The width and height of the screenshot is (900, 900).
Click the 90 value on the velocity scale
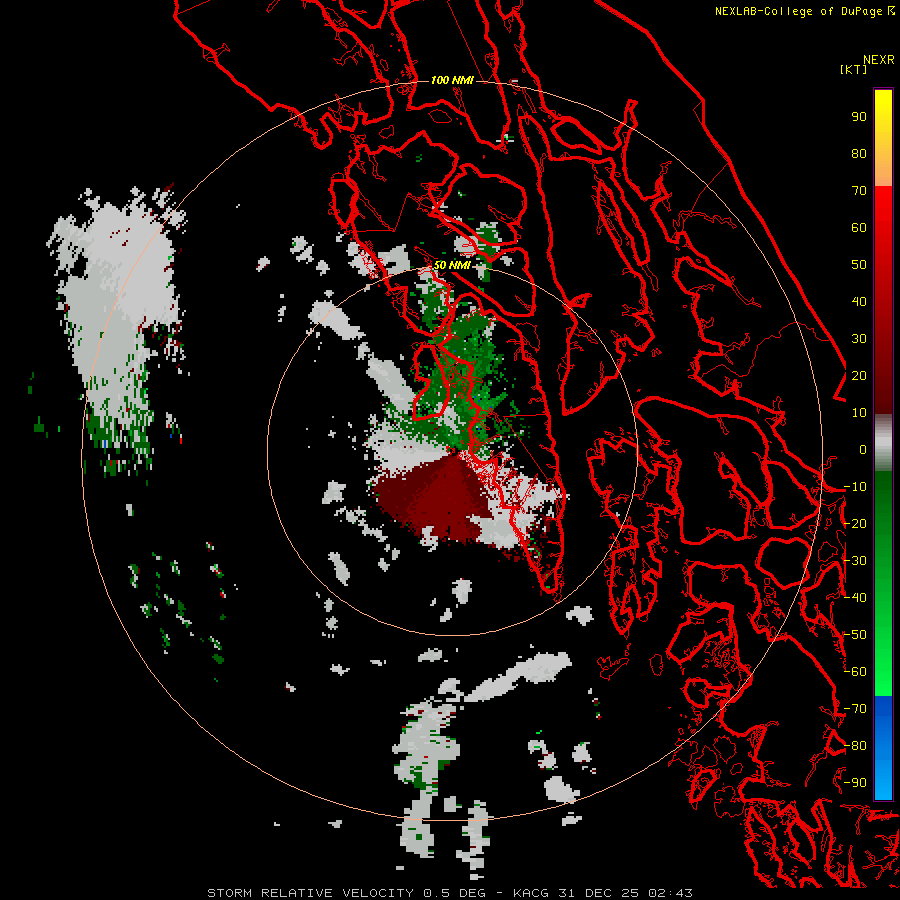point(859,117)
